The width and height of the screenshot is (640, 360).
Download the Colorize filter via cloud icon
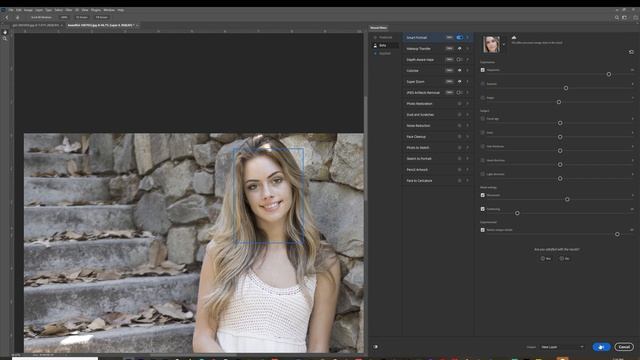(x=460, y=71)
